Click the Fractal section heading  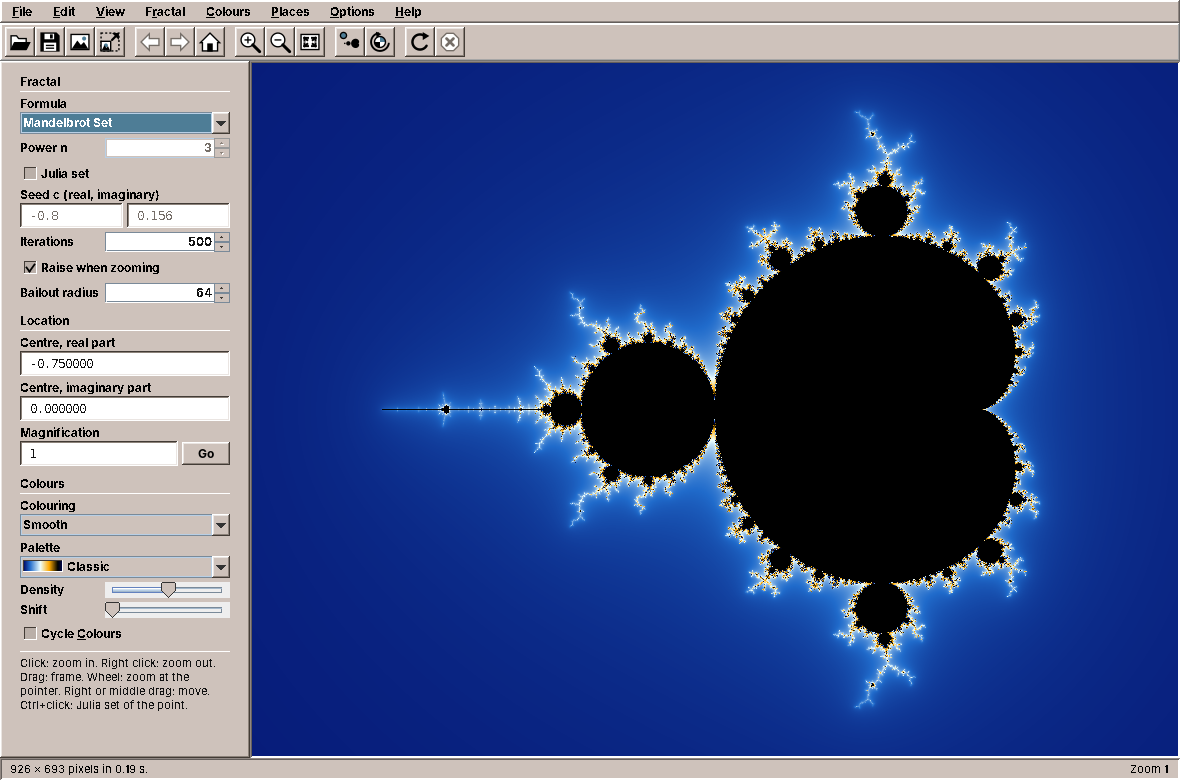pos(40,81)
